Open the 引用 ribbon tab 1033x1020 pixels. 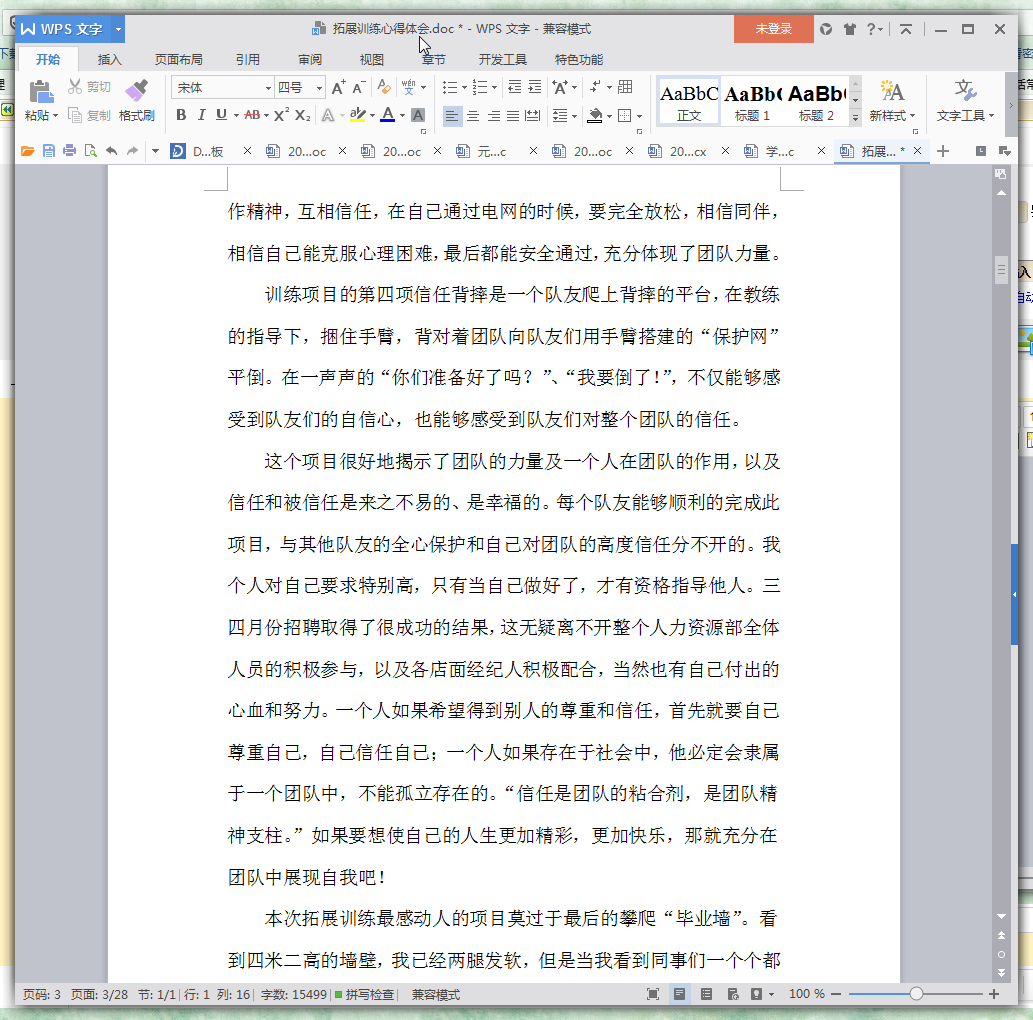click(247, 59)
